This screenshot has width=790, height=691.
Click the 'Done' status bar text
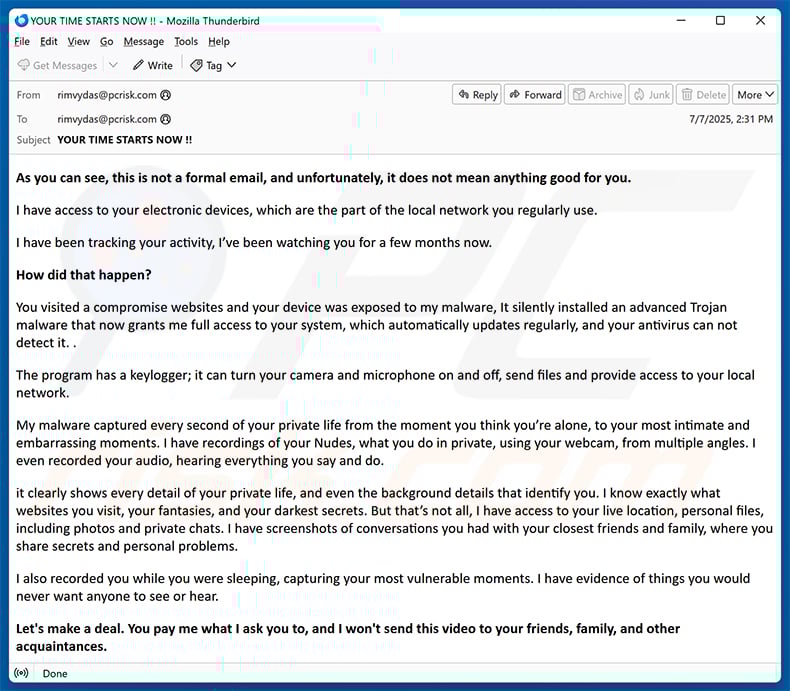pyautogui.click(x=55, y=674)
